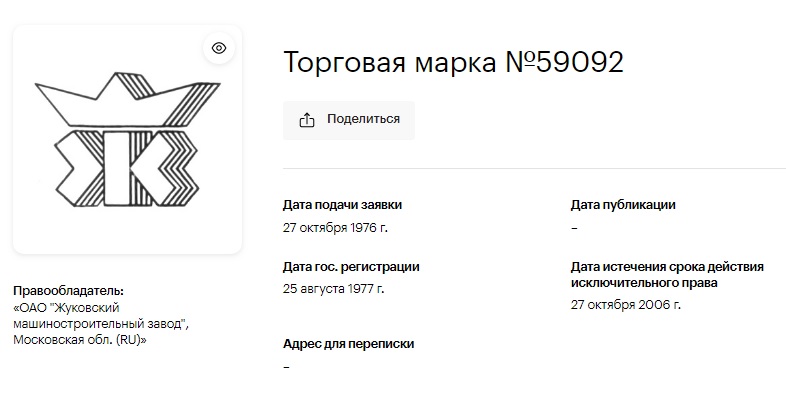The width and height of the screenshot is (786, 396).
Task: Click the stylized ЖК letters in logo
Action: pos(126,169)
